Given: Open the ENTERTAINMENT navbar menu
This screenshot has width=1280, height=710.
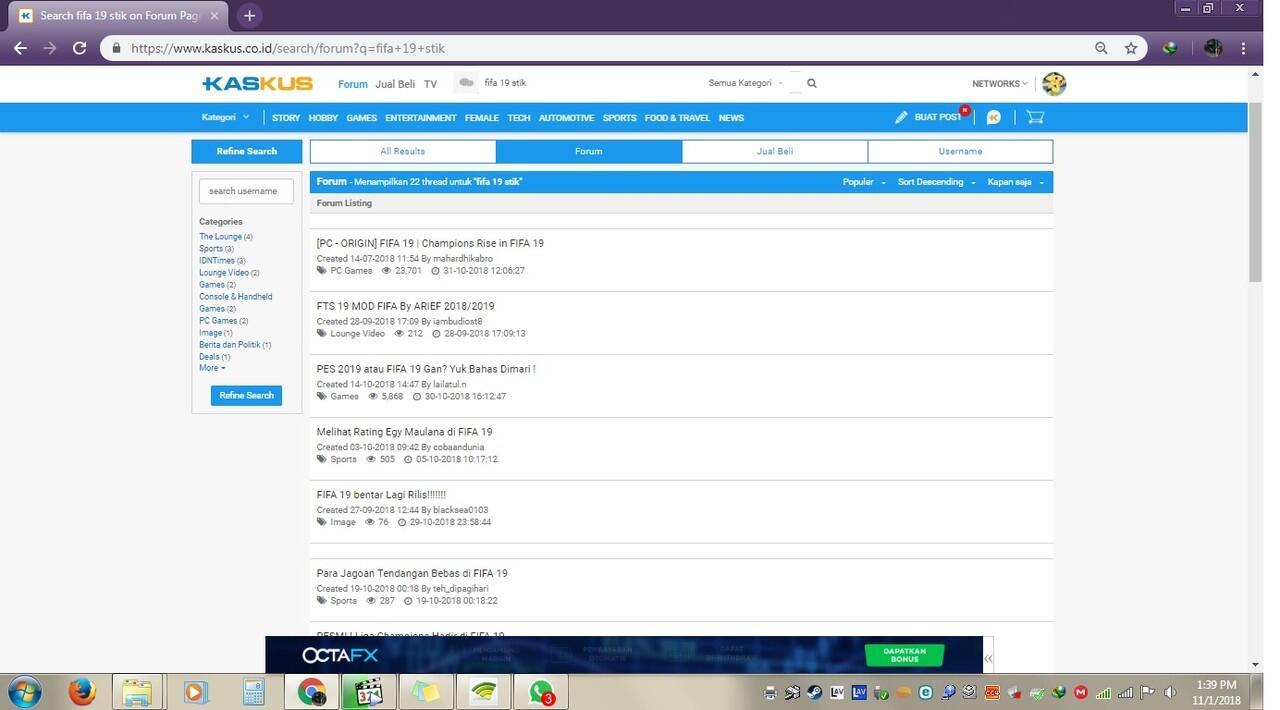Looking at the screenshot, I should (421, 118).
